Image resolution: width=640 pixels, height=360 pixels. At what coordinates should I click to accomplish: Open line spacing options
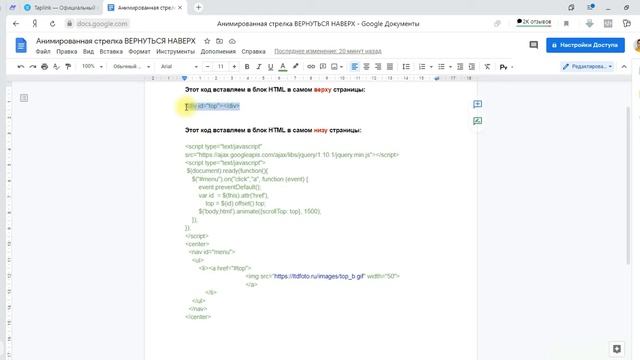406,67
